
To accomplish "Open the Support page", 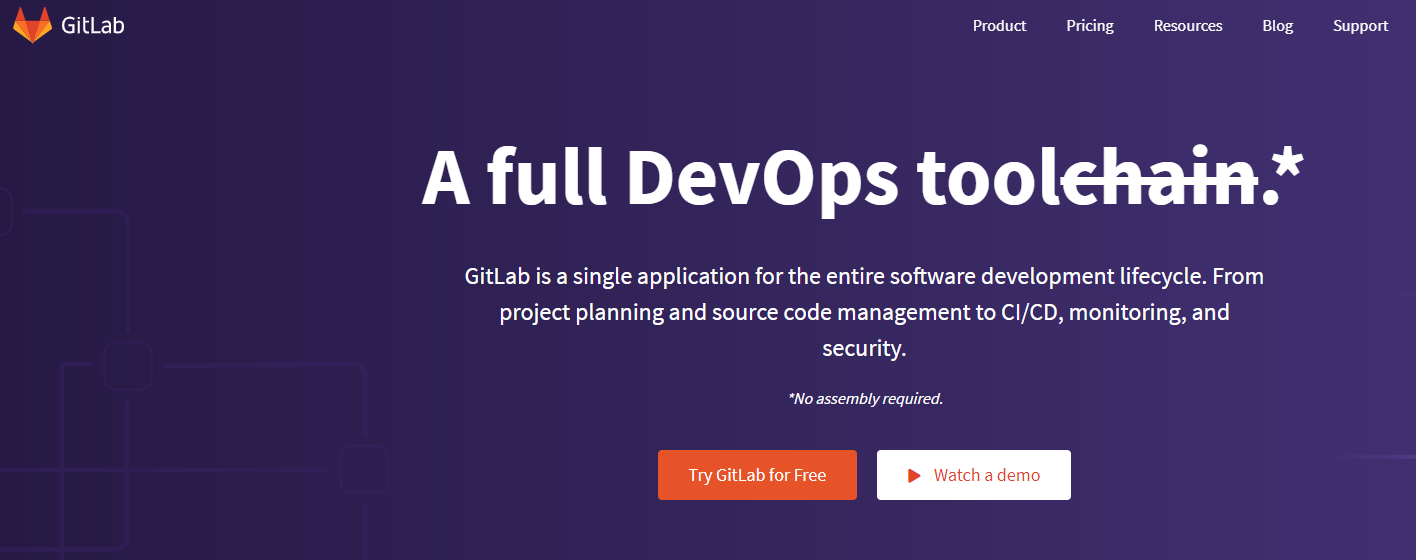I will click(x=1360, y=26).
